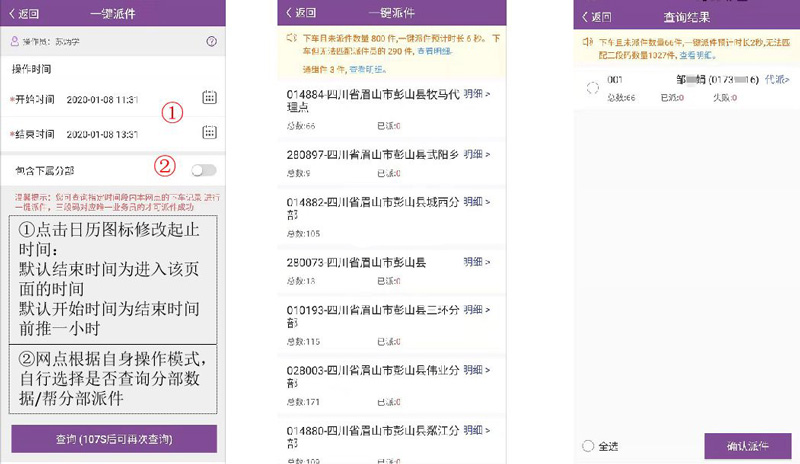Expand 明细 for 014884 牧马代理点
This screenshot has height=464, width=800.
tap(477, 93)
